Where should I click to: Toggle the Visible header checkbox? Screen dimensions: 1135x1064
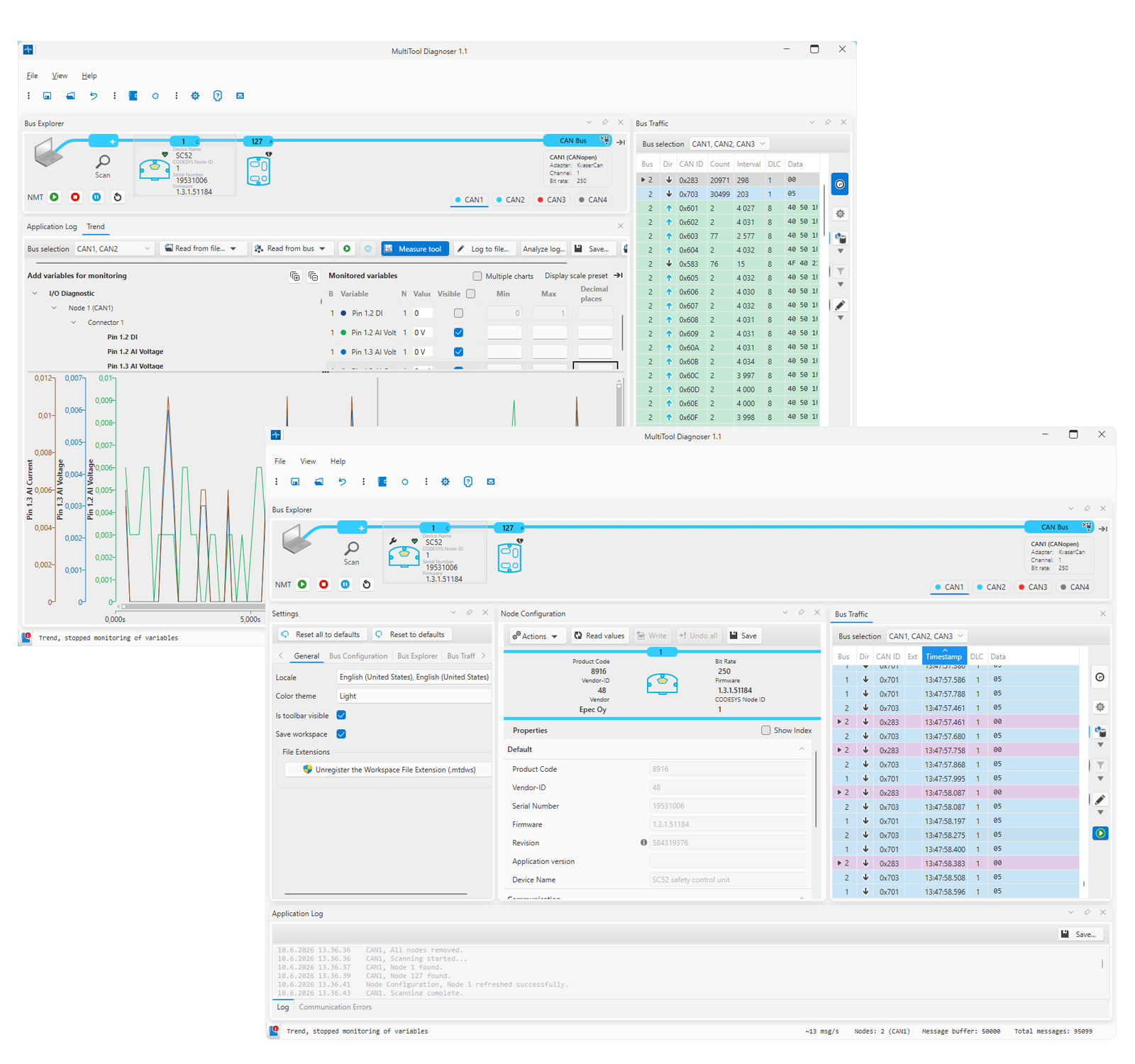(471, 294)
